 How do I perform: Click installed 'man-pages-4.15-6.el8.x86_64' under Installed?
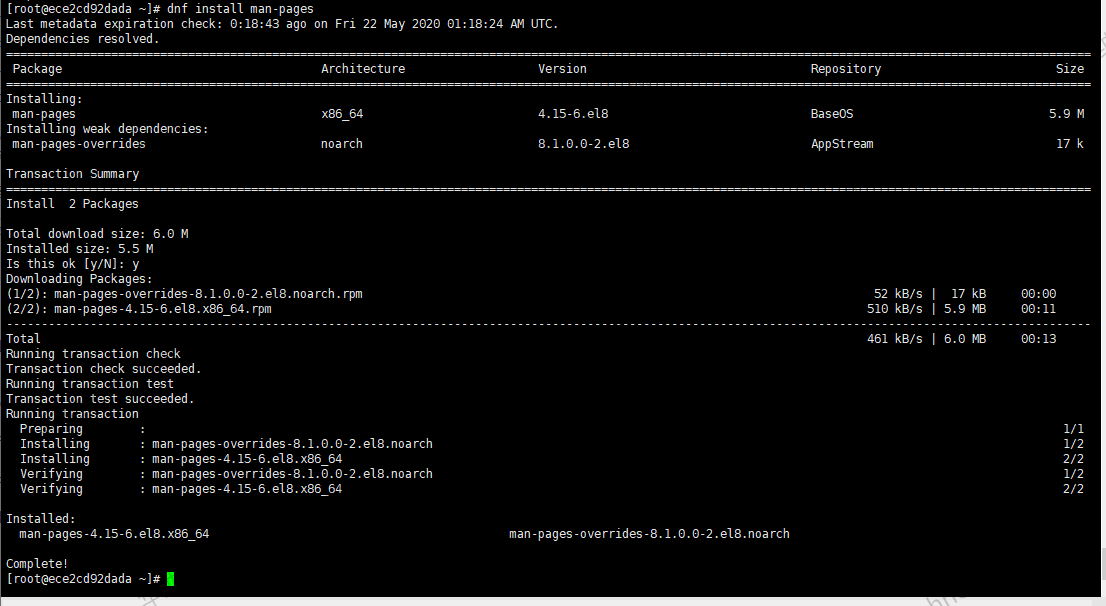(x=114, y=534)
